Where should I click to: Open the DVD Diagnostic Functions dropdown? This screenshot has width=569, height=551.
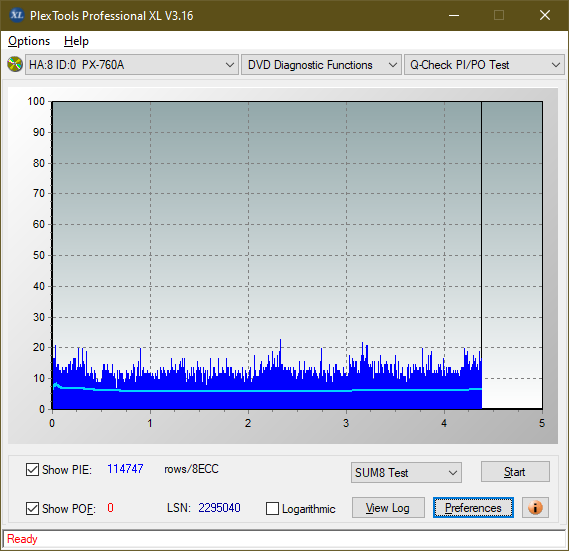click(321, 65)
